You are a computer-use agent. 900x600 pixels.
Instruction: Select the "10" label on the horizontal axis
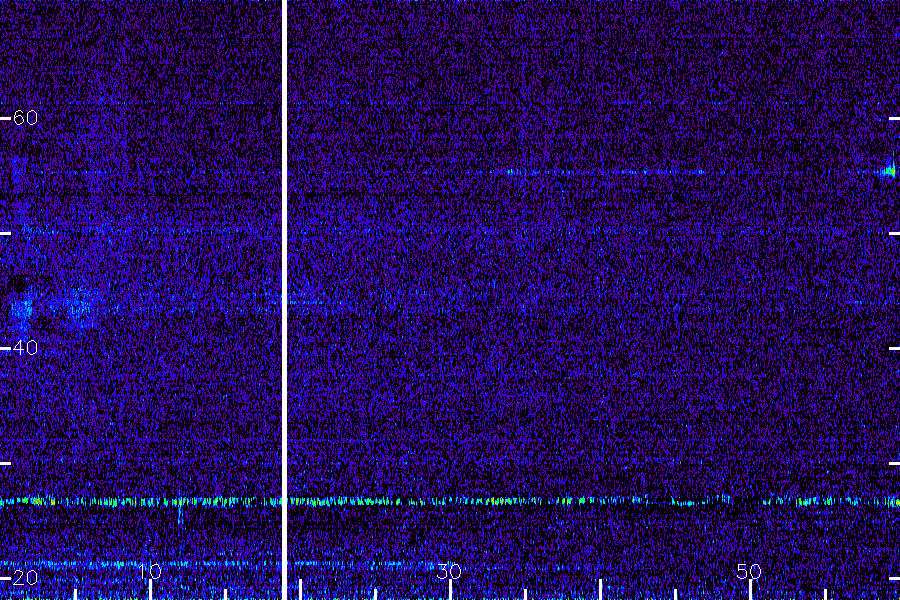coord(150,571)
